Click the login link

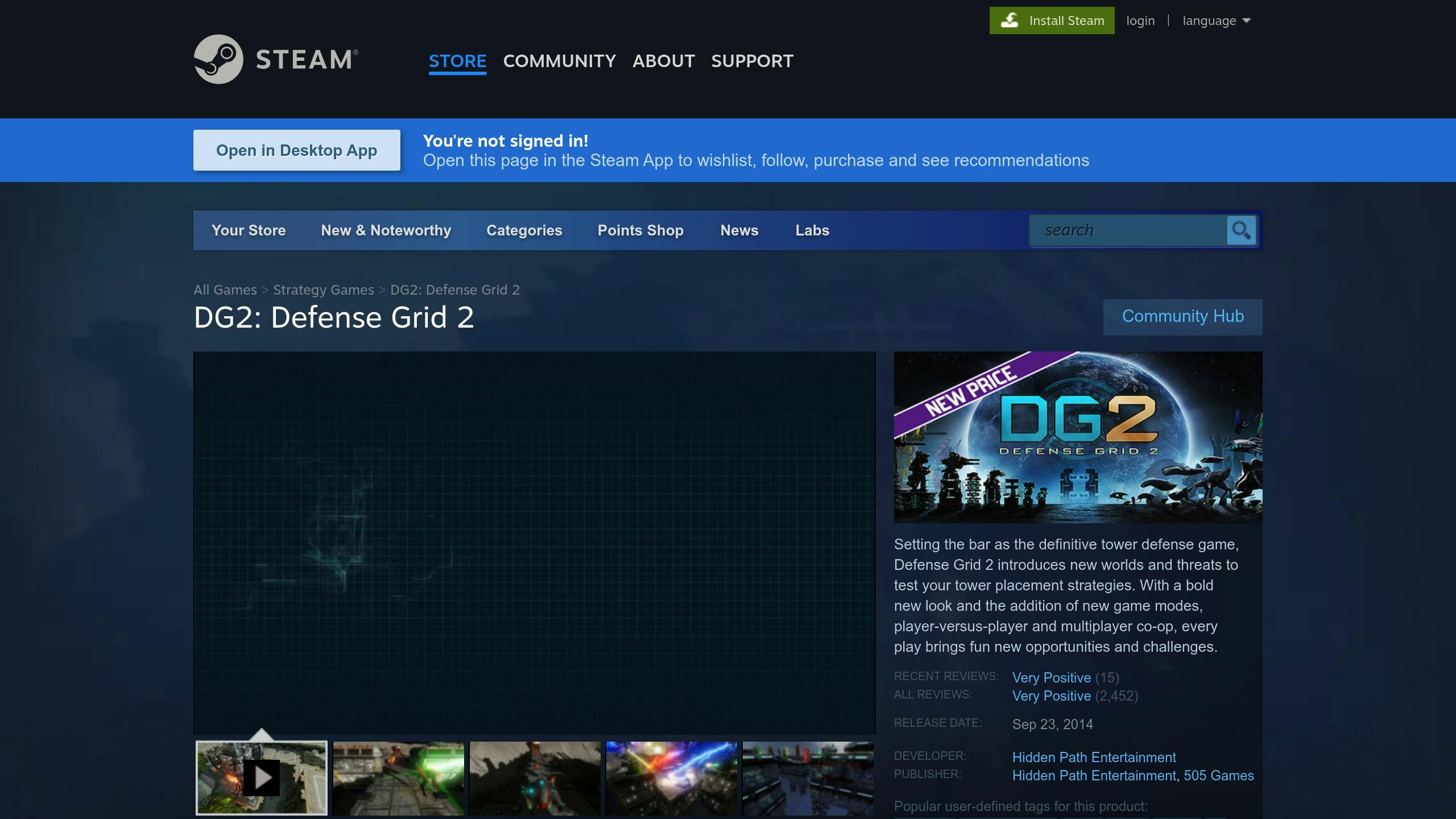pyautogui.click(x=1140, y=20)
